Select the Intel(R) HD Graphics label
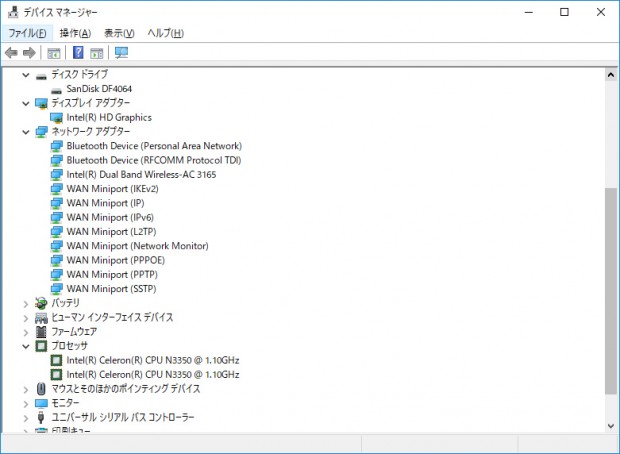 click(109, 118)
